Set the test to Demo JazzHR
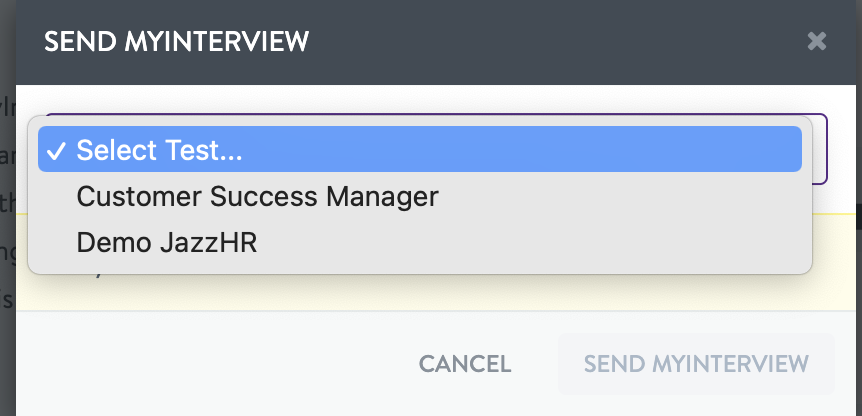Screen dimensions: 862x416 [166, 242]
